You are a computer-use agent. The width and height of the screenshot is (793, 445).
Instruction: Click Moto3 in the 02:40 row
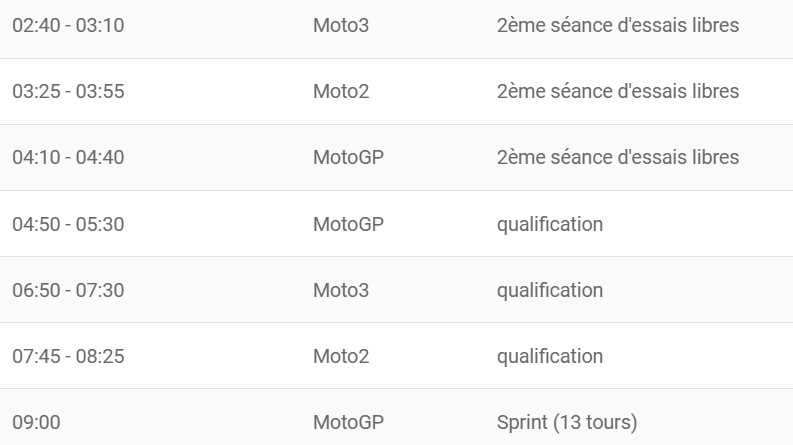coord(341,25)
